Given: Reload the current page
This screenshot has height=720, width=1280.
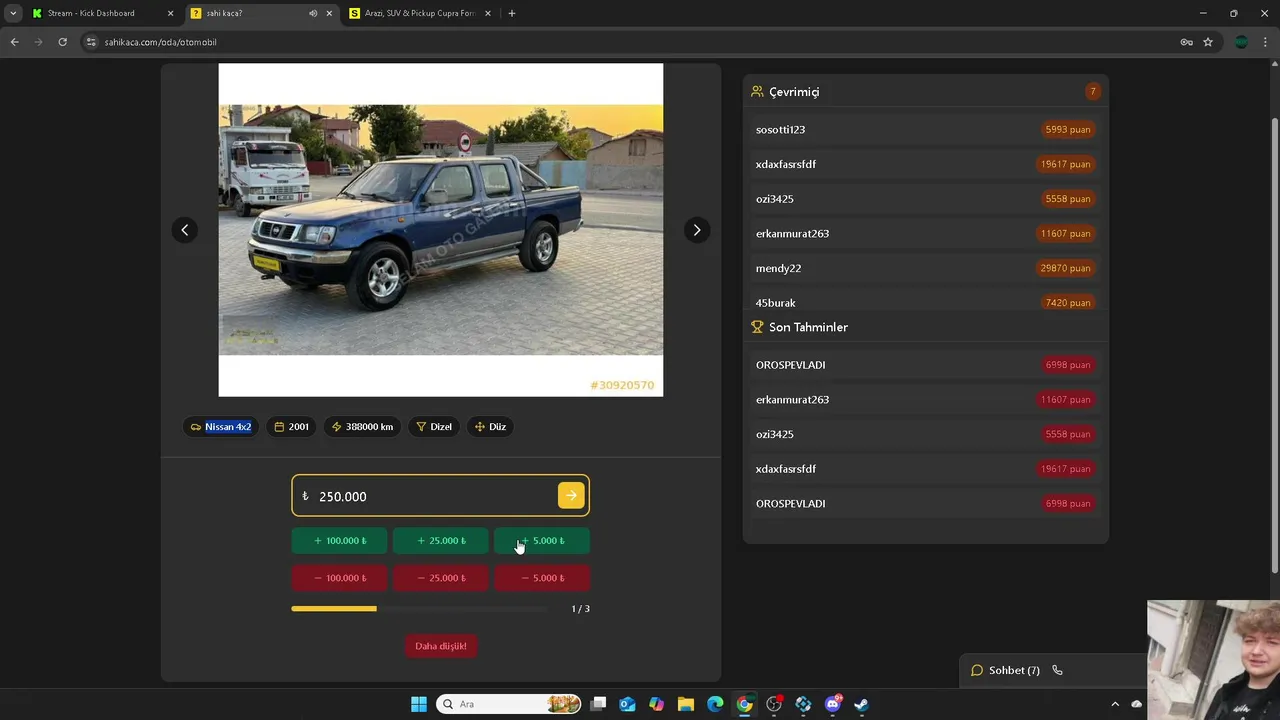Looking at the screenshot, I should point(62,42).
